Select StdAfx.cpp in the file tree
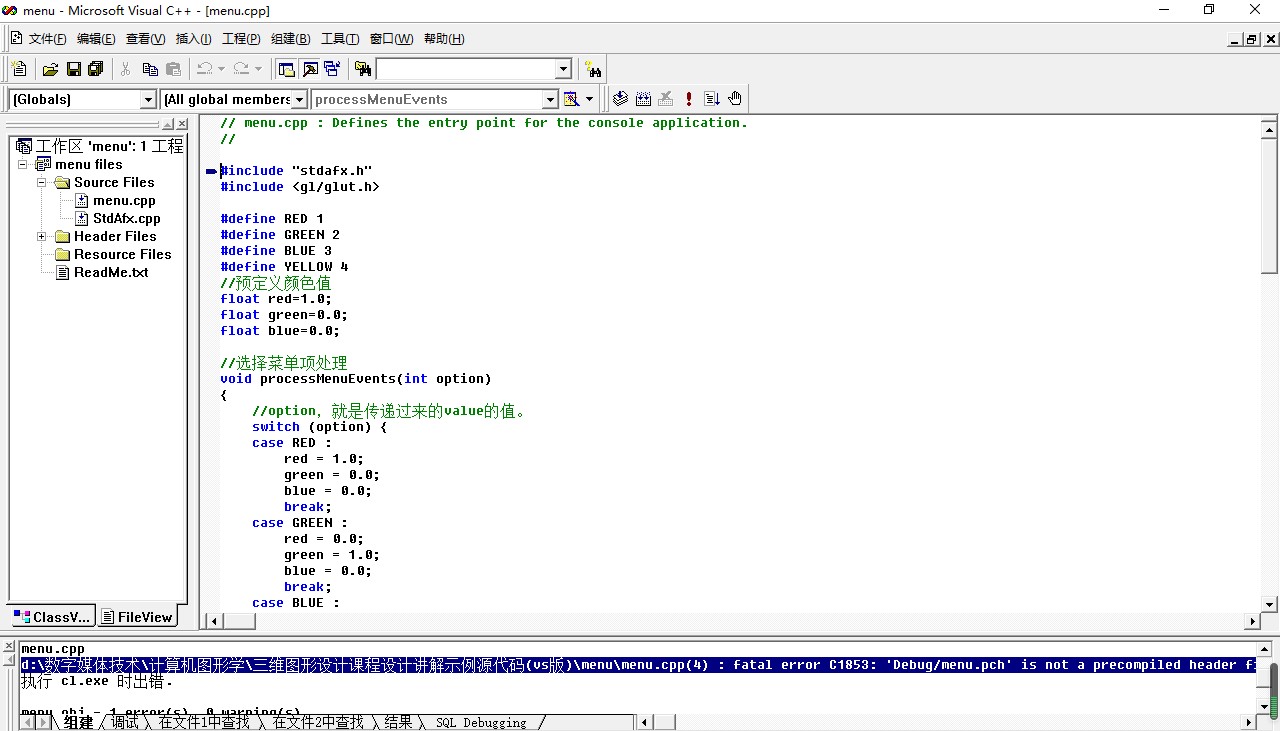 (127, 219)
